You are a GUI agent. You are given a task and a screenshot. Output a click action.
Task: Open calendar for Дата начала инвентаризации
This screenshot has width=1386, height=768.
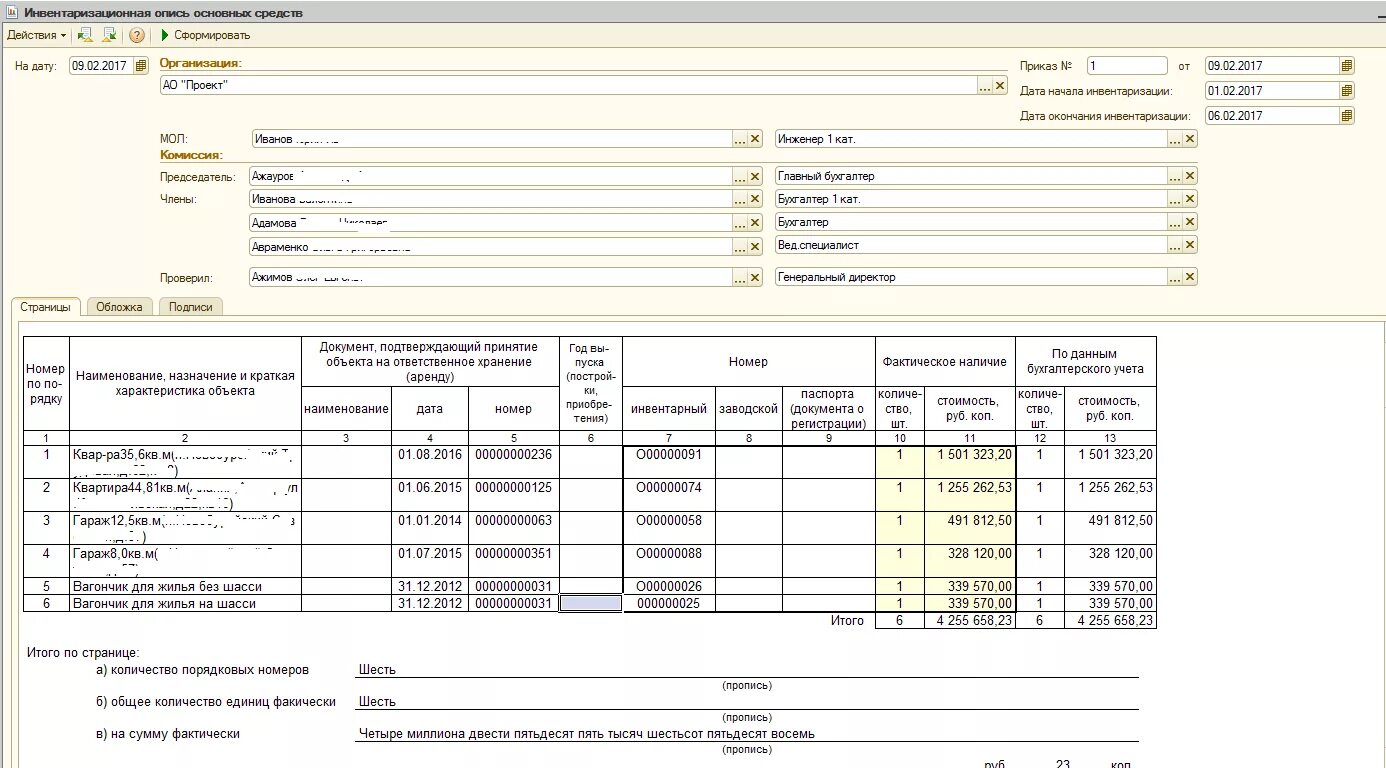coord(1347,91)
